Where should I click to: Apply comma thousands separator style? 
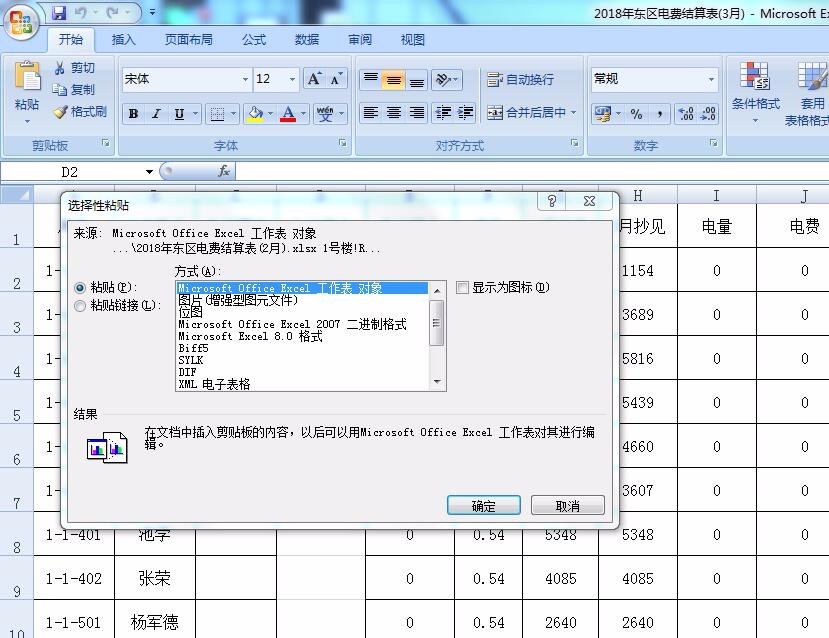point(659,114)
